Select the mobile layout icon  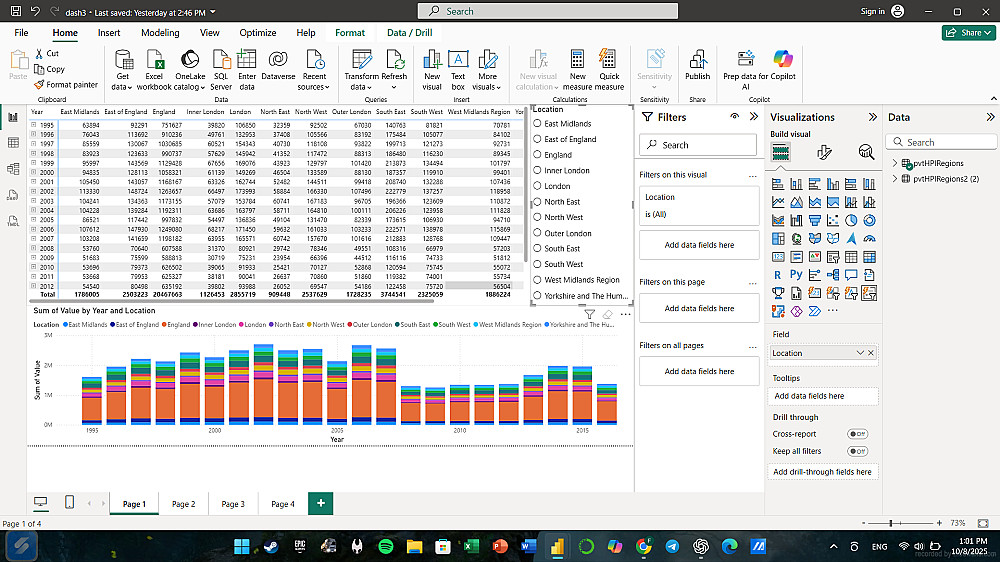(69, 503)
